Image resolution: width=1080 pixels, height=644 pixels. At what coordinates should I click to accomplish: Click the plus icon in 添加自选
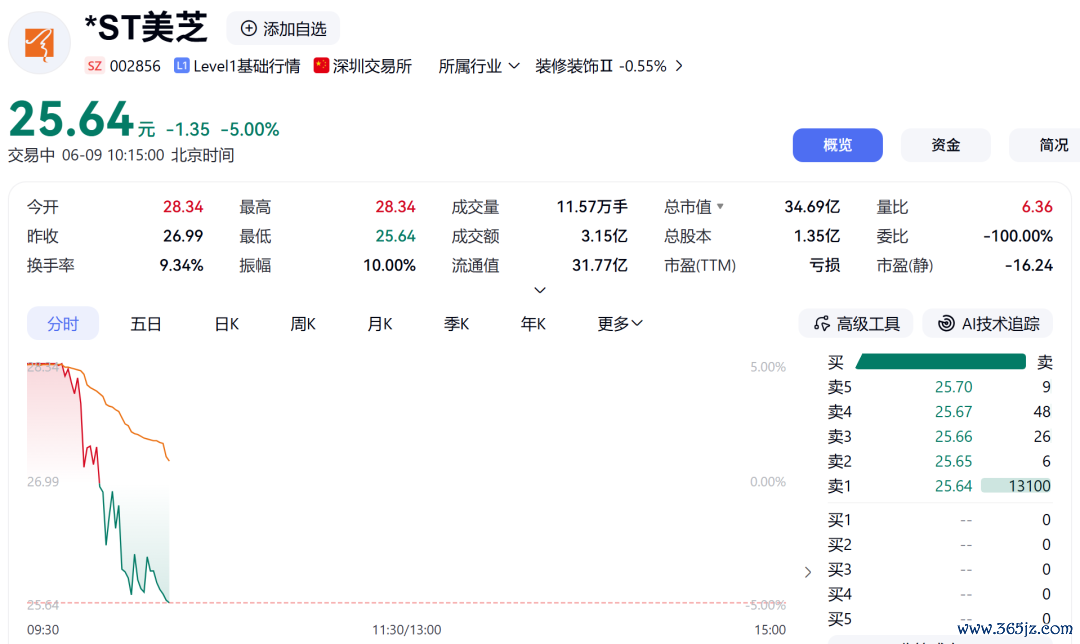click(249, 29)
